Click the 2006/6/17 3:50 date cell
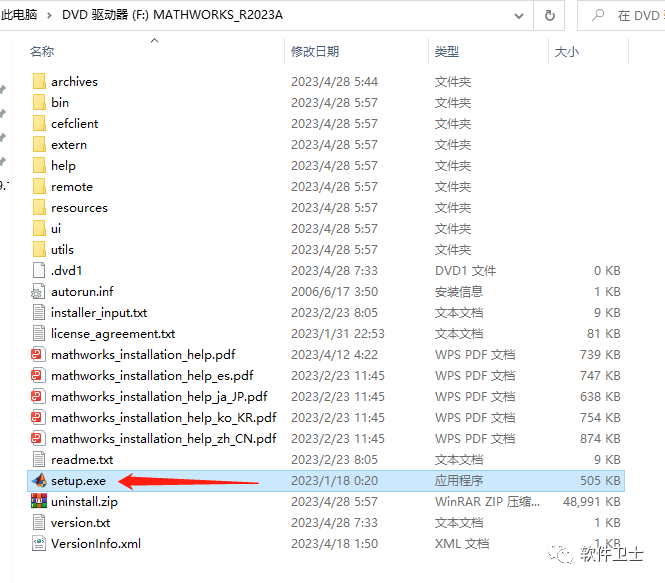This screenshot has height=583, width=665. (x=334, y=292)
